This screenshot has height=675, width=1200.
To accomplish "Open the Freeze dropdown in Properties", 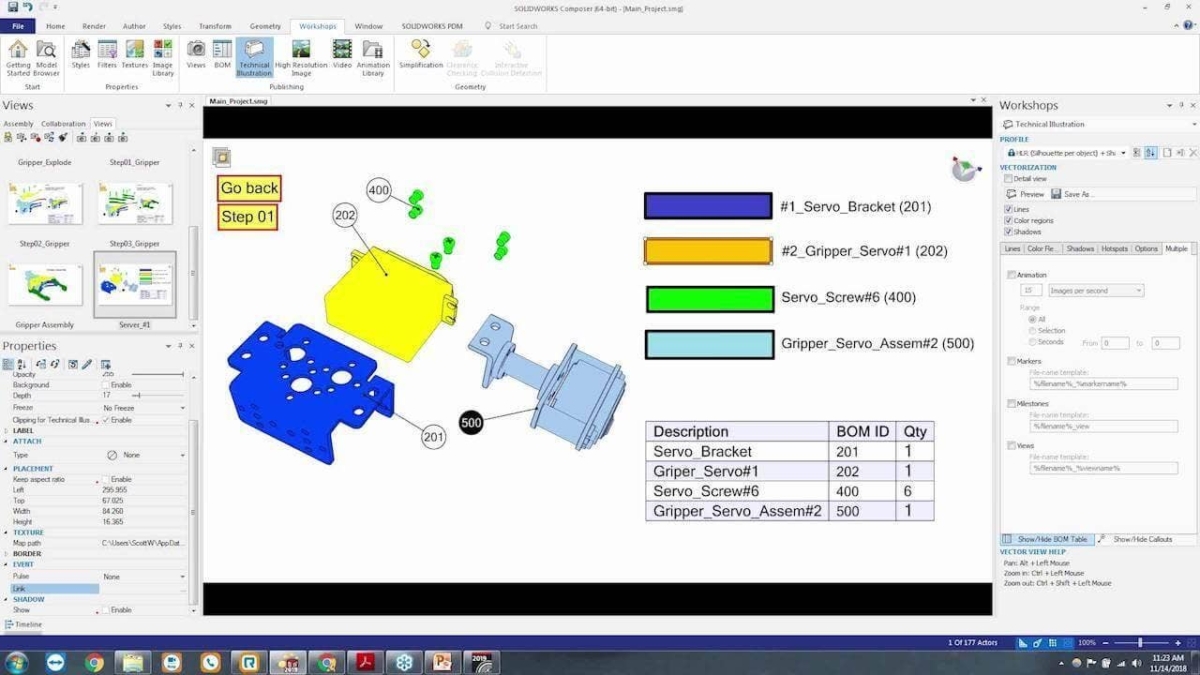I will pyautogui.click(x=183, y=407).
